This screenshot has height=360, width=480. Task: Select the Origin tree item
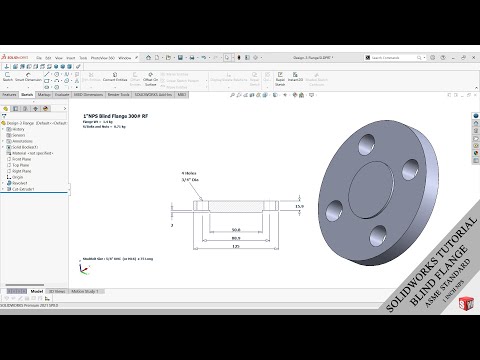click(x=15, y=177)
